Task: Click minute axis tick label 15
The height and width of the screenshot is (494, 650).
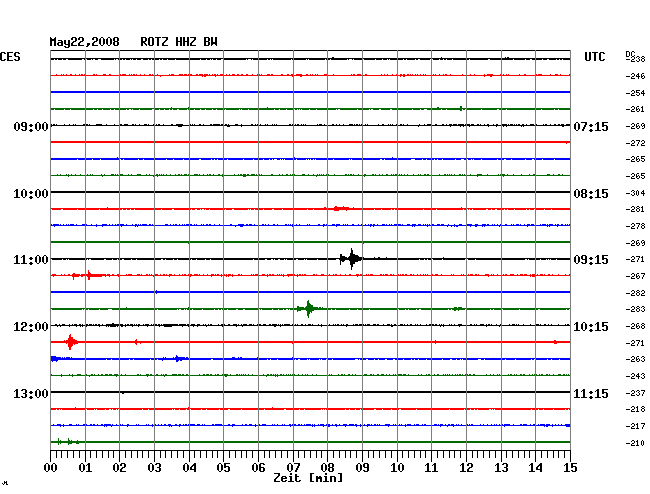Action: (x=570, y=468)
